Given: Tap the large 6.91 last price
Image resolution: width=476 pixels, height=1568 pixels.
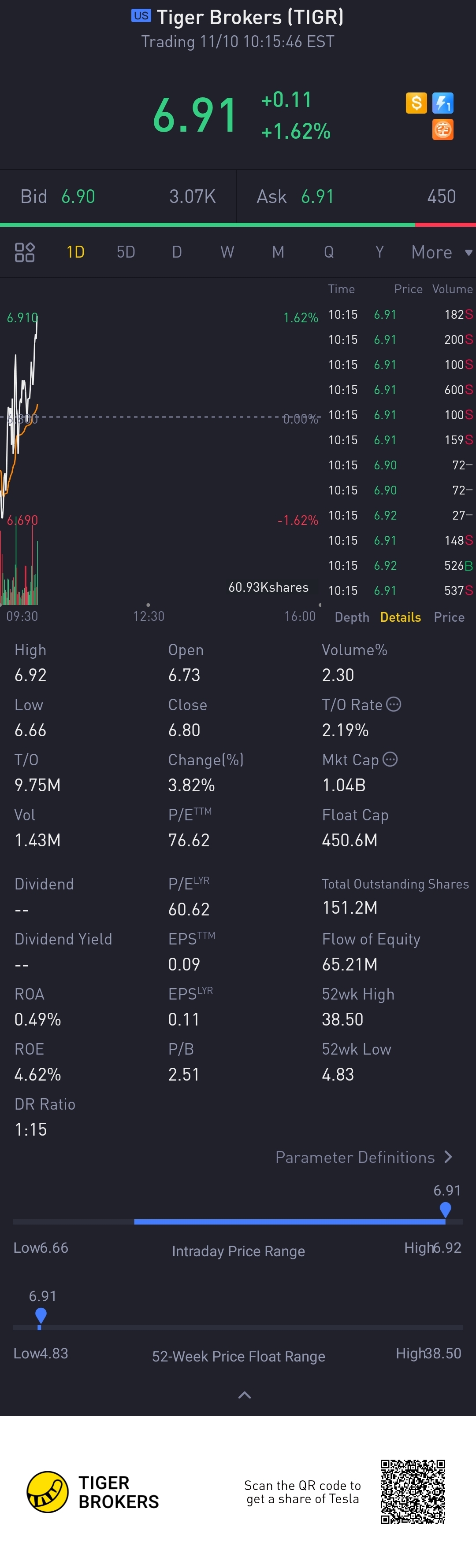Looking at the screenshot, I should coord(194,116).
